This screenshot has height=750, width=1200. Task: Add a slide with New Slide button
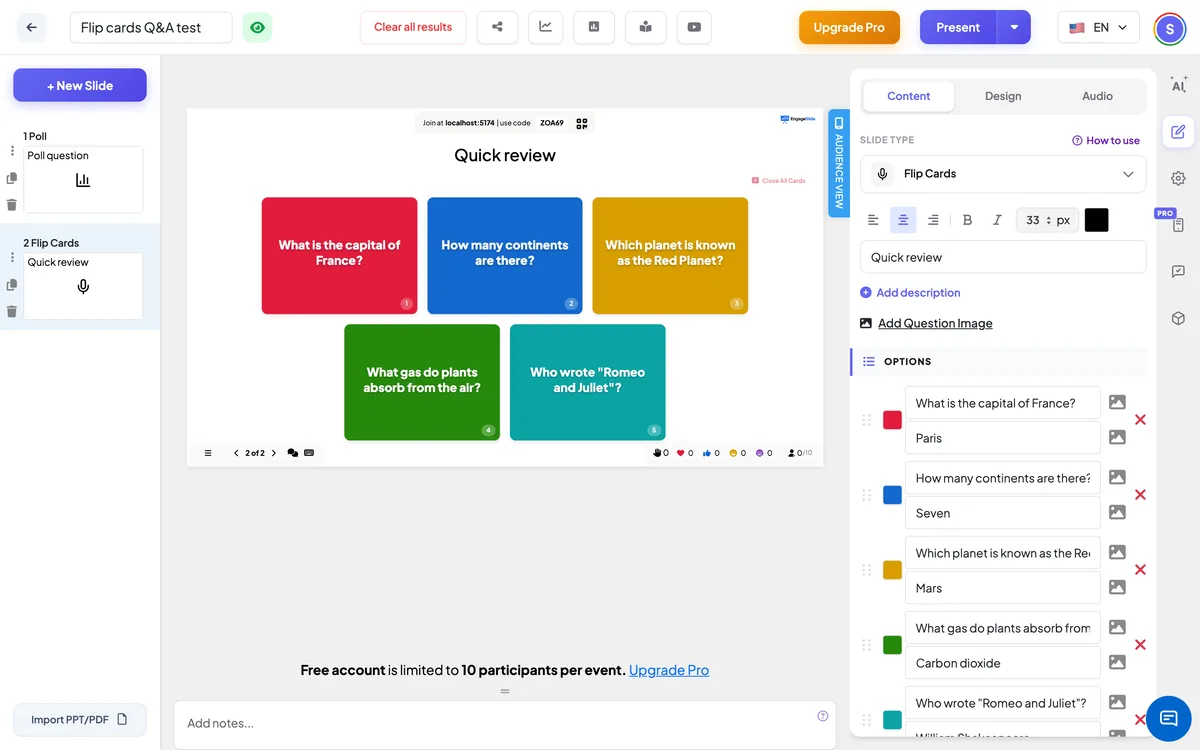(x=80, y=85)
